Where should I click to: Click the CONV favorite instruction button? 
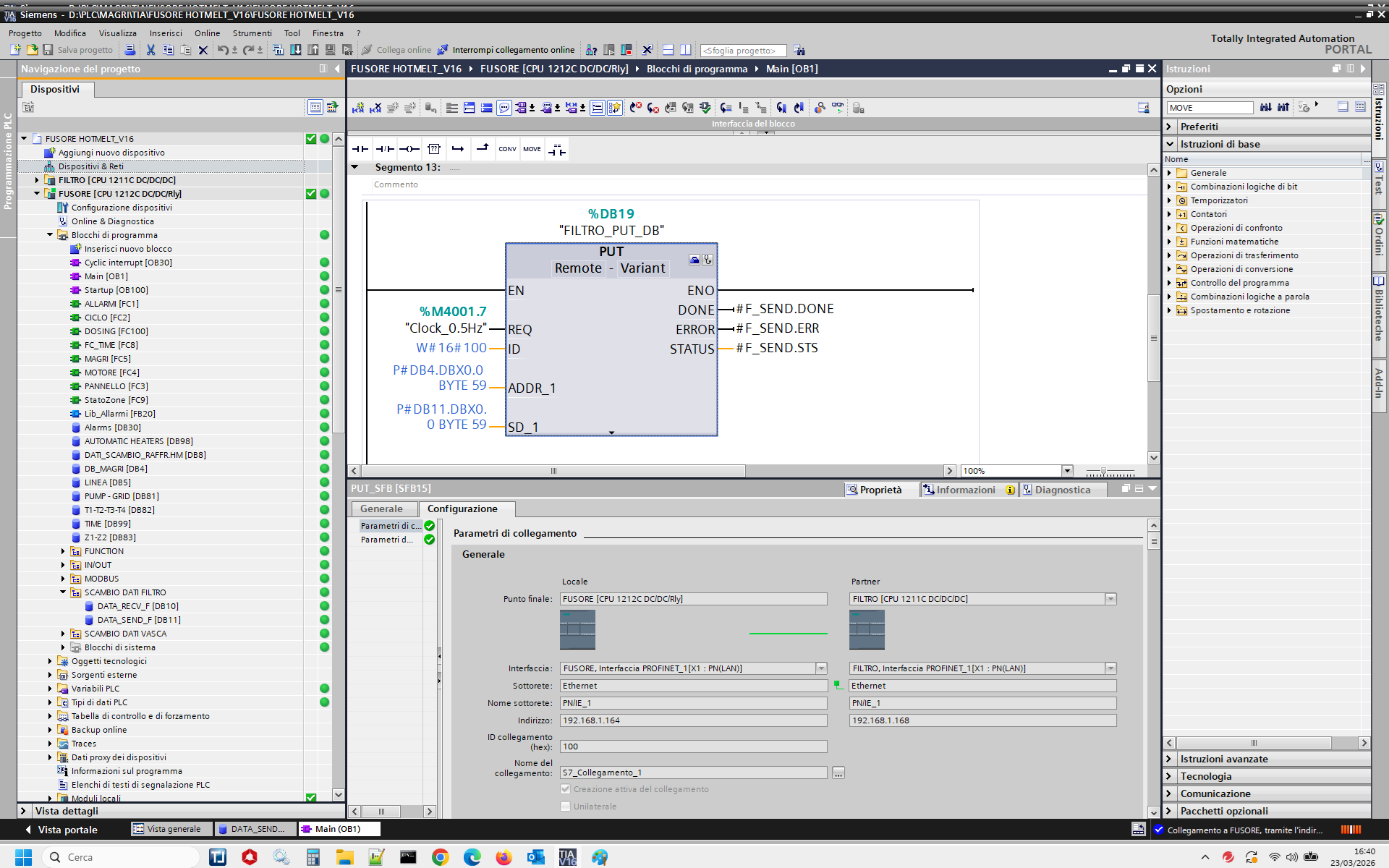coord(507,149)
